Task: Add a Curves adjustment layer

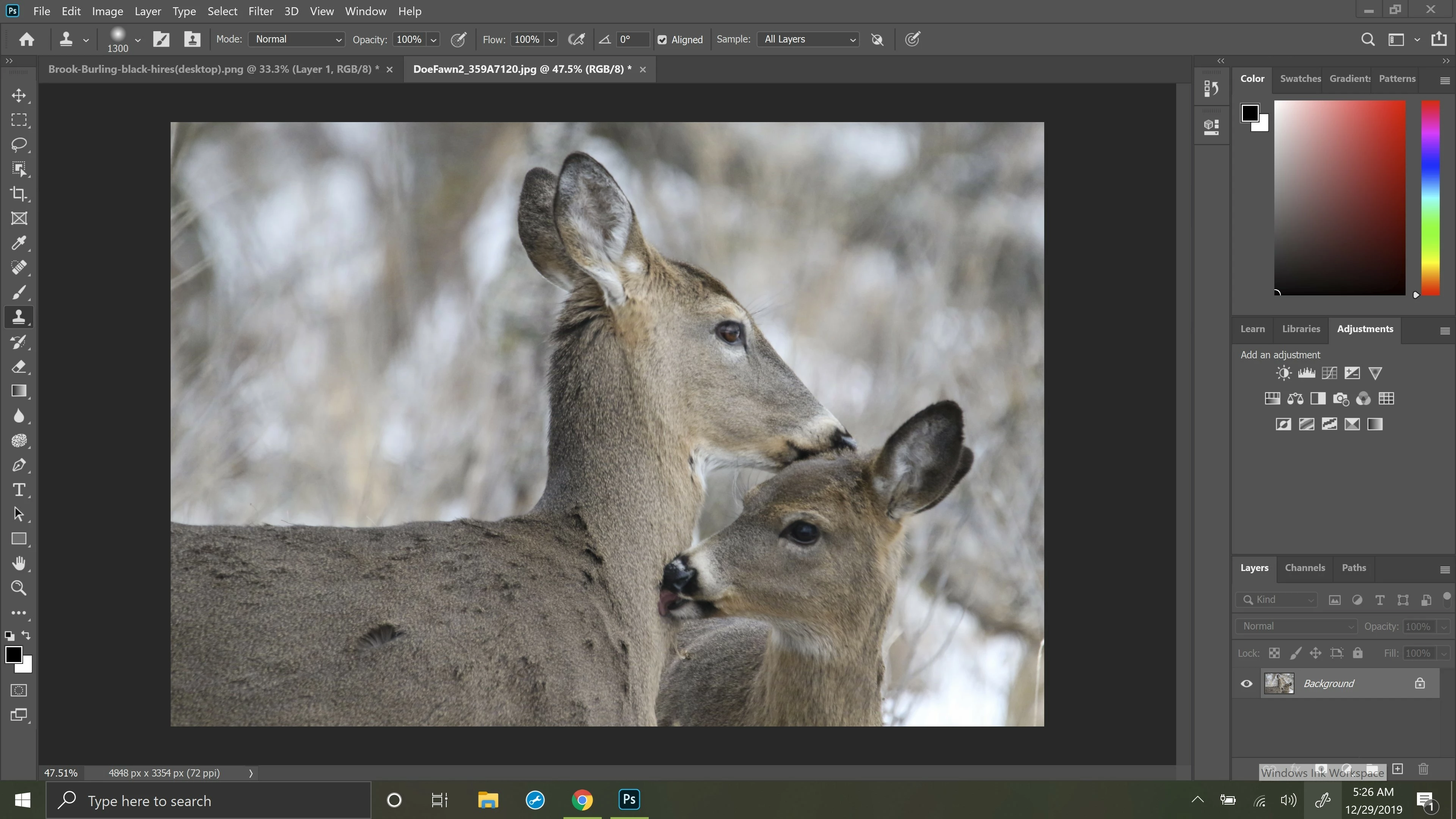Action: pos(1329,373)
